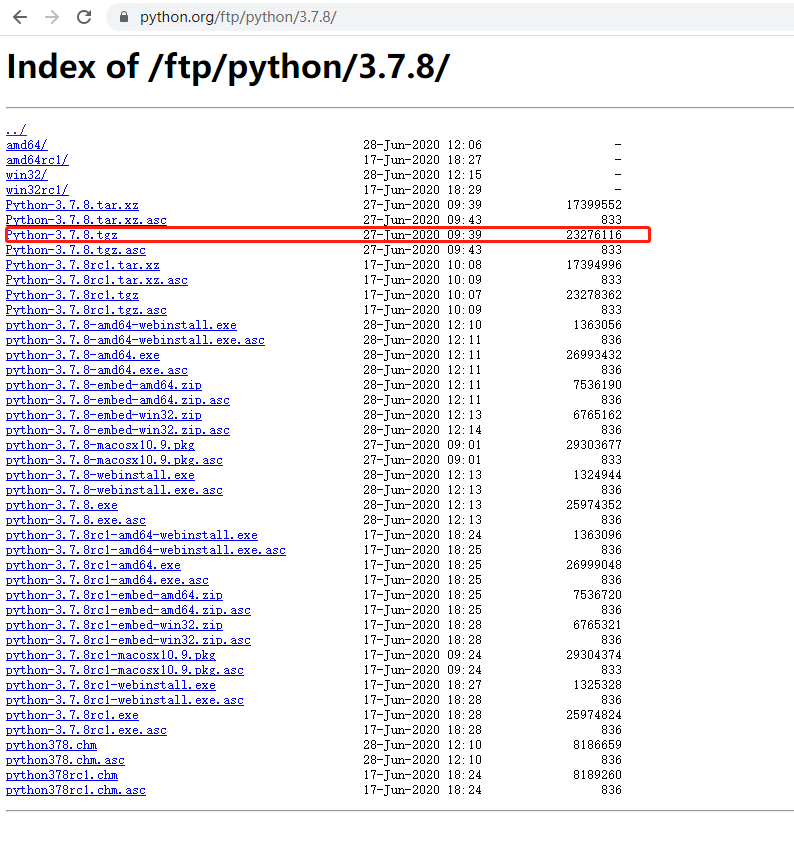Click file size 25974352 value
Image resolution: width=794 pixels, height=855 pixels.
[x=594, y=505]
